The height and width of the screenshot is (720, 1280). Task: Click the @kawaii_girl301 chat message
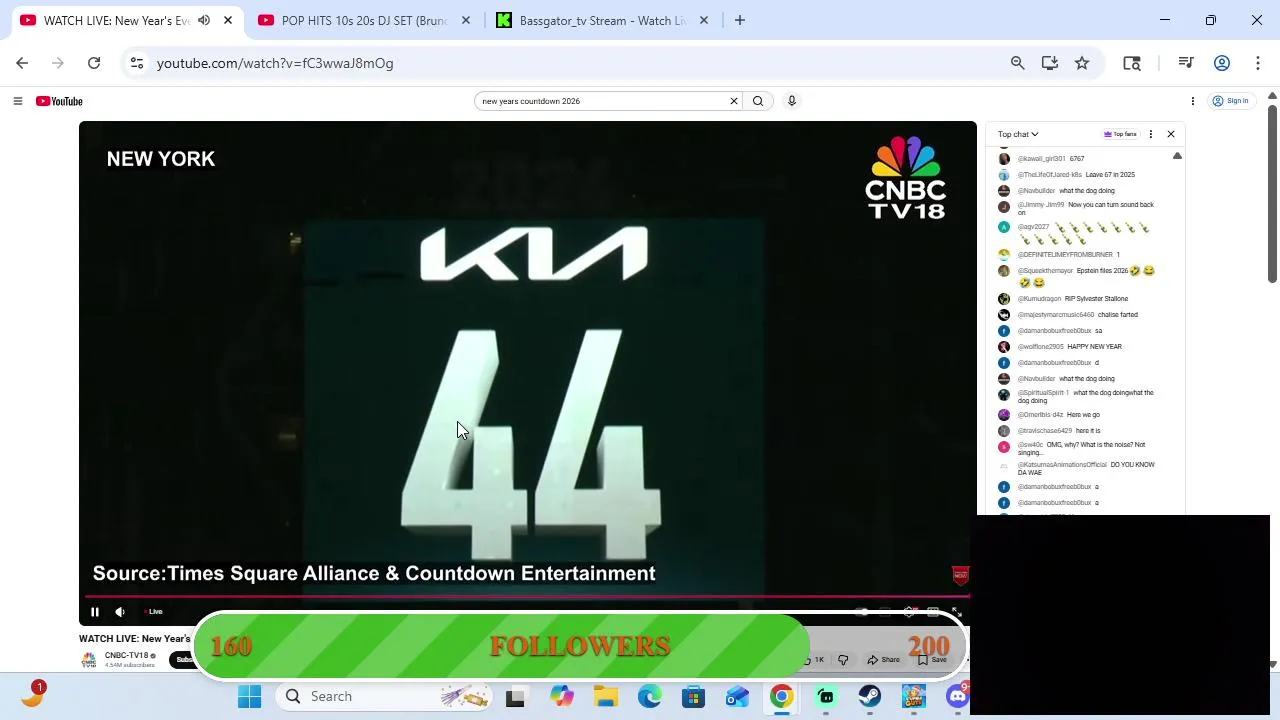(x=1051, y=159)
